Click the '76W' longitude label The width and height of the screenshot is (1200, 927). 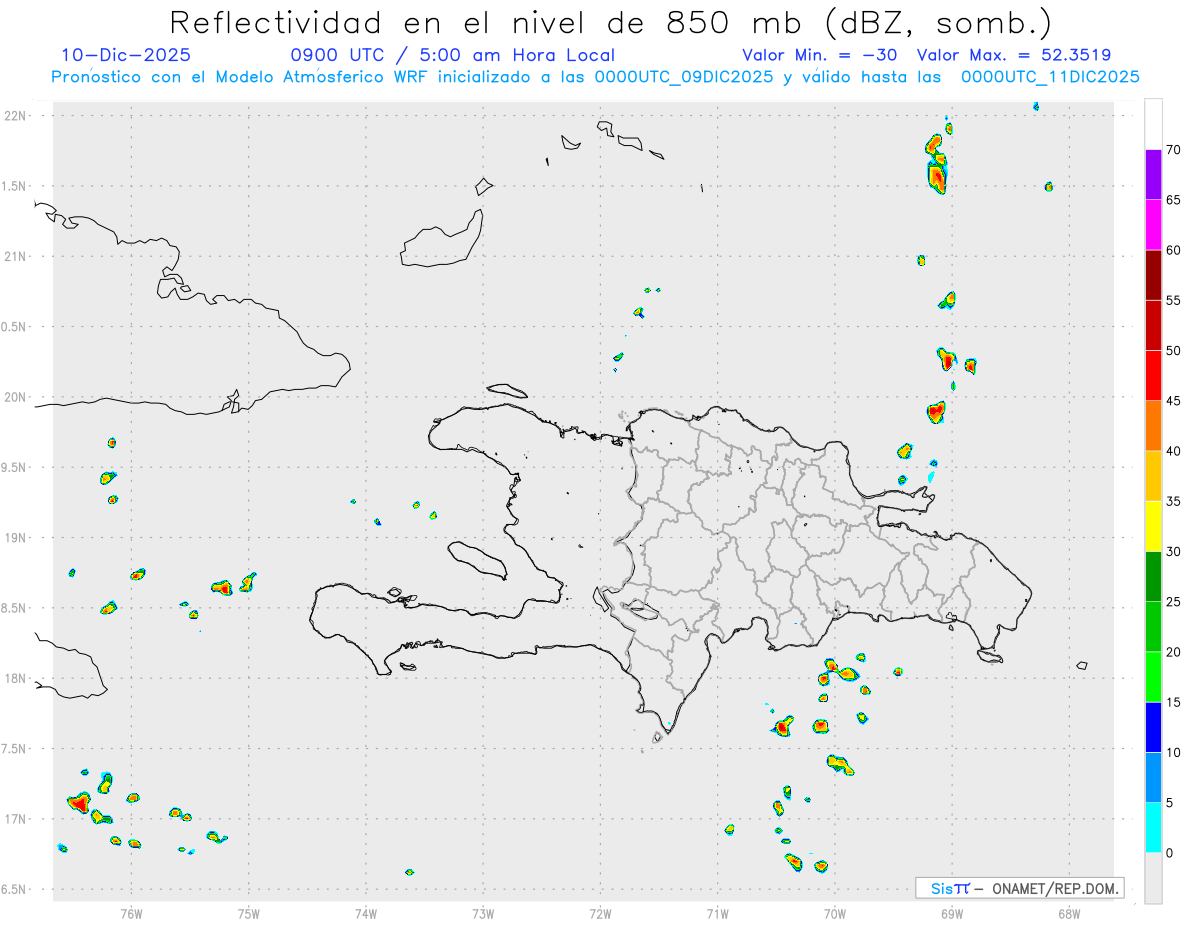(131, 913)
